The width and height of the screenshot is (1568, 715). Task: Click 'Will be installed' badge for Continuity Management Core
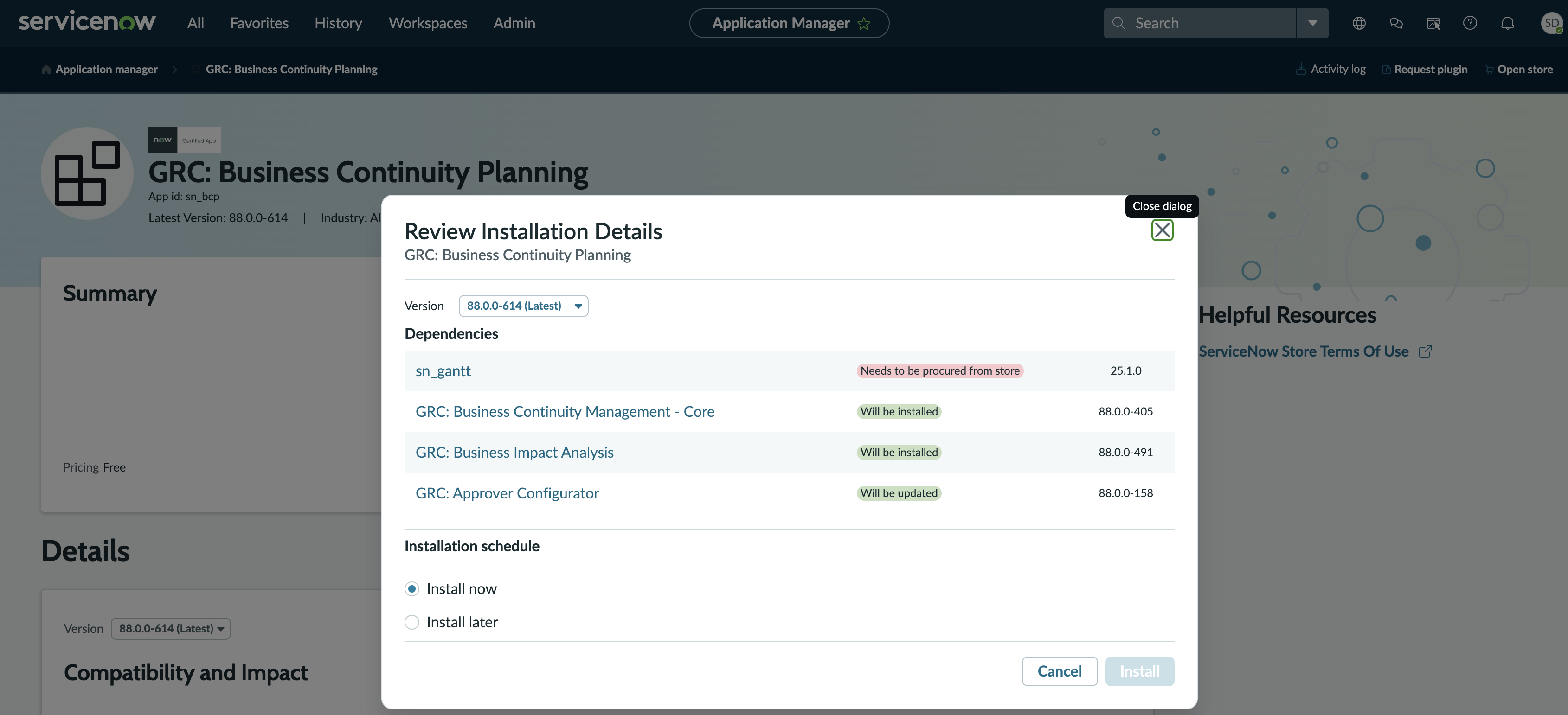point(899,411)
